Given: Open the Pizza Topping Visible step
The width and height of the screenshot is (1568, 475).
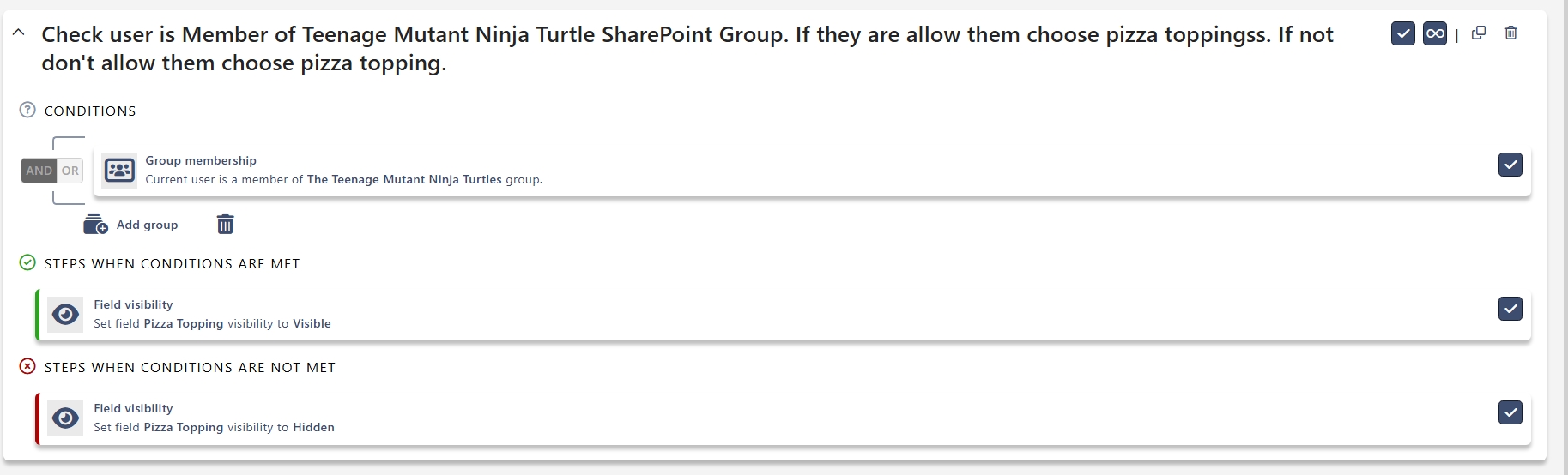Looking at the screenshot, I should (x=212, y=323).
